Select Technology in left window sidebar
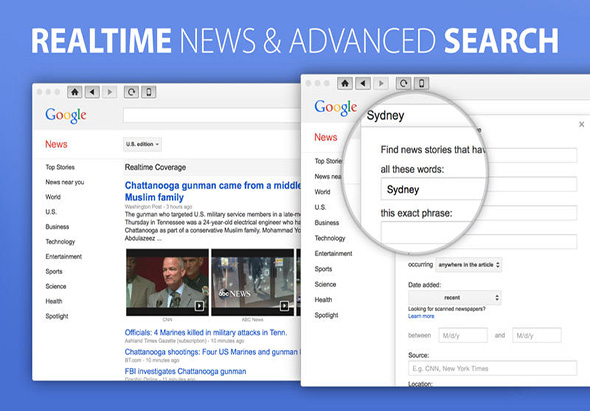Image resolution: width=590 pixels, height=411 pixels. (60, 242)
